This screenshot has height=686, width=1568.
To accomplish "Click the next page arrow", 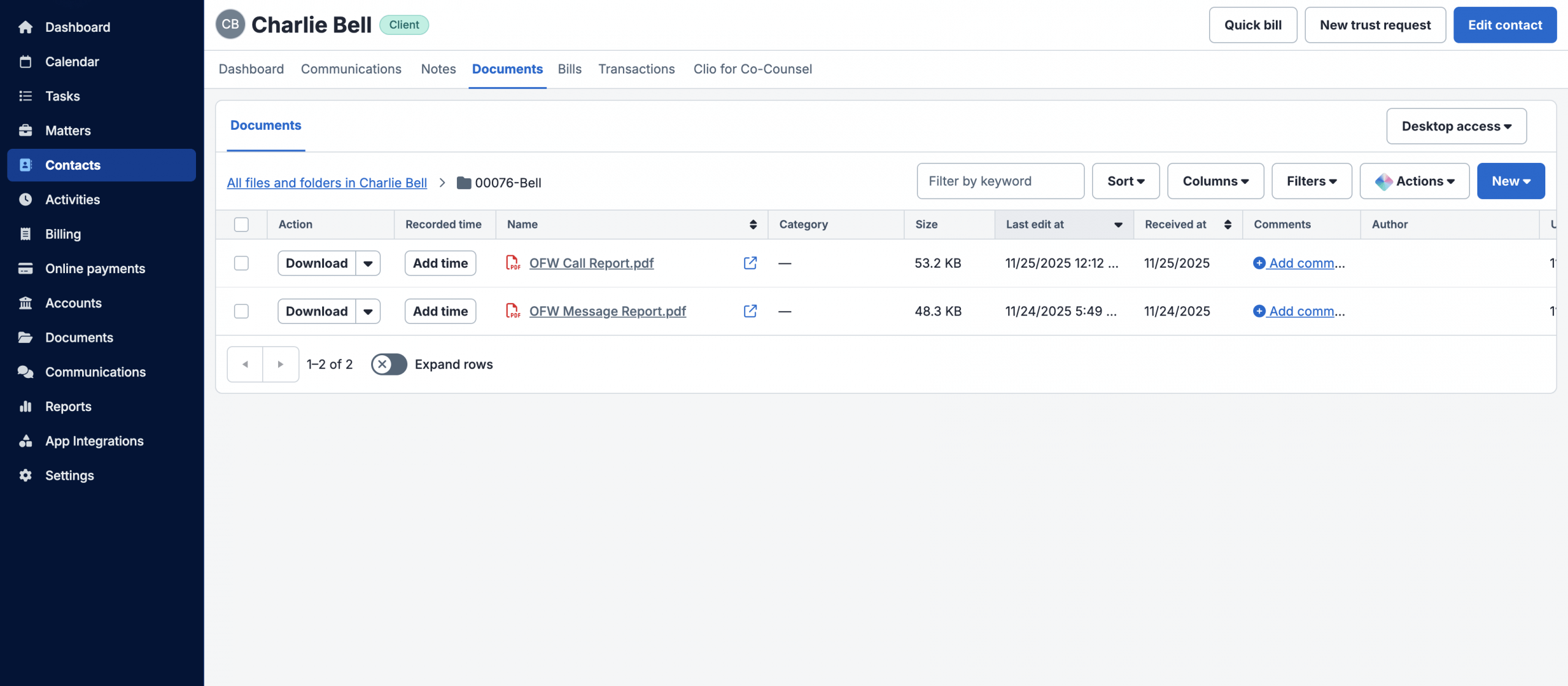I will click(x=281, y=364).
